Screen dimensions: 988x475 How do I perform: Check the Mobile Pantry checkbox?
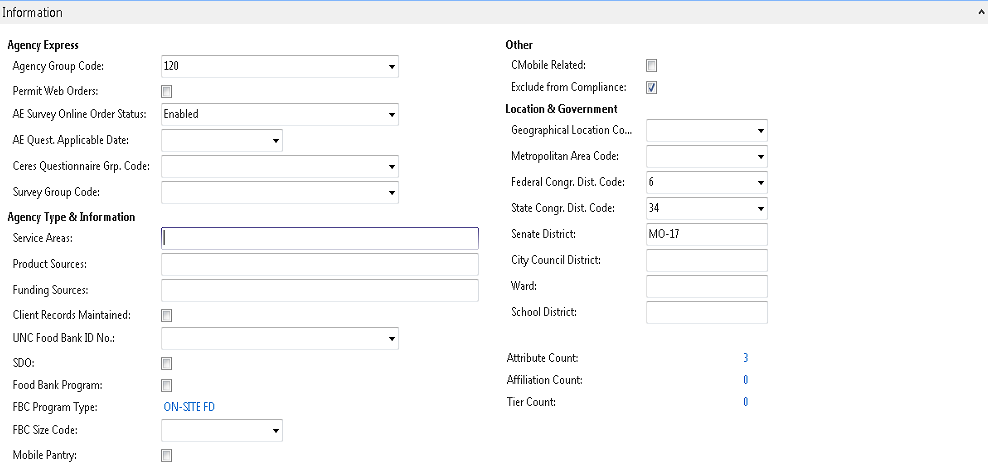pyautogui.click(x=167, y=456)
